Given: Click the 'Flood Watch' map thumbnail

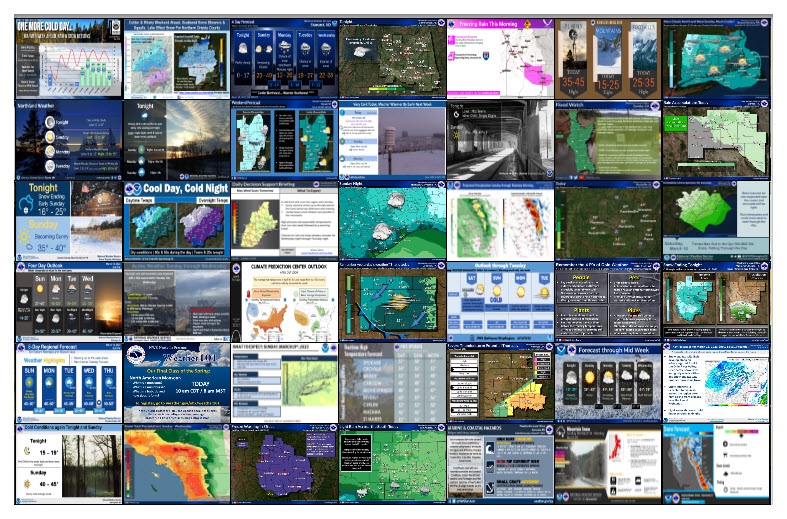Looking at the screenshot, I should pyautogui.click(x=608, y=137).
